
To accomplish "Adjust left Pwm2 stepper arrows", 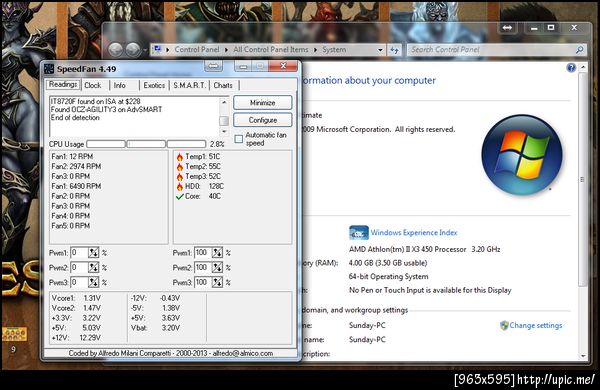I will pos(93,268).
